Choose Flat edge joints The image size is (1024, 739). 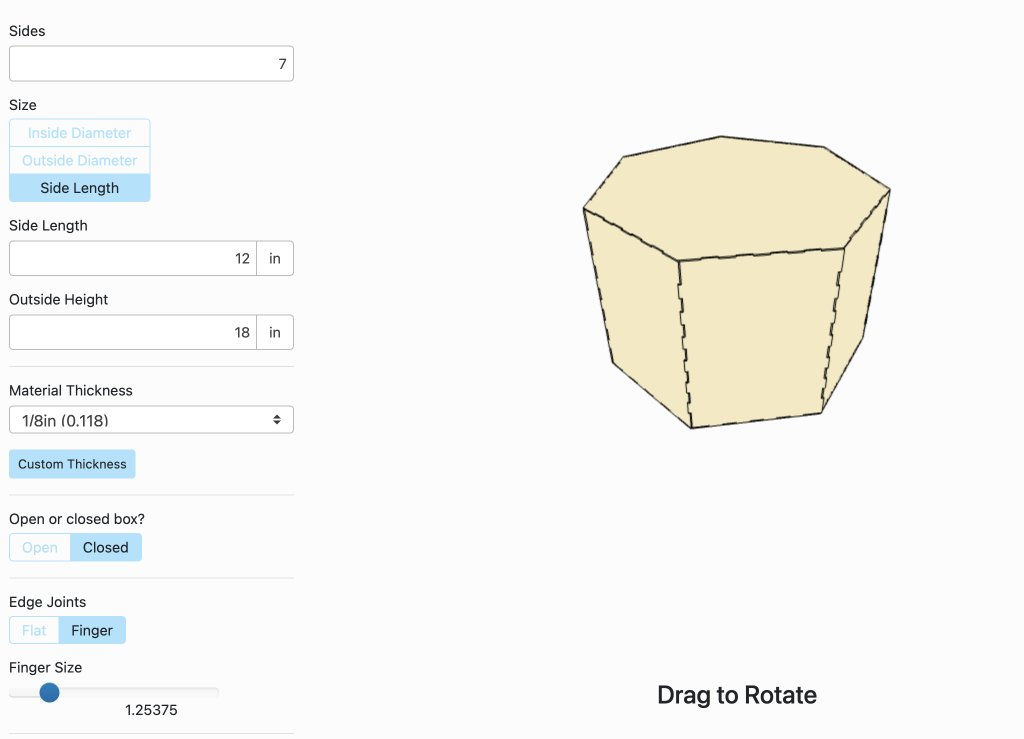(34, 630)
